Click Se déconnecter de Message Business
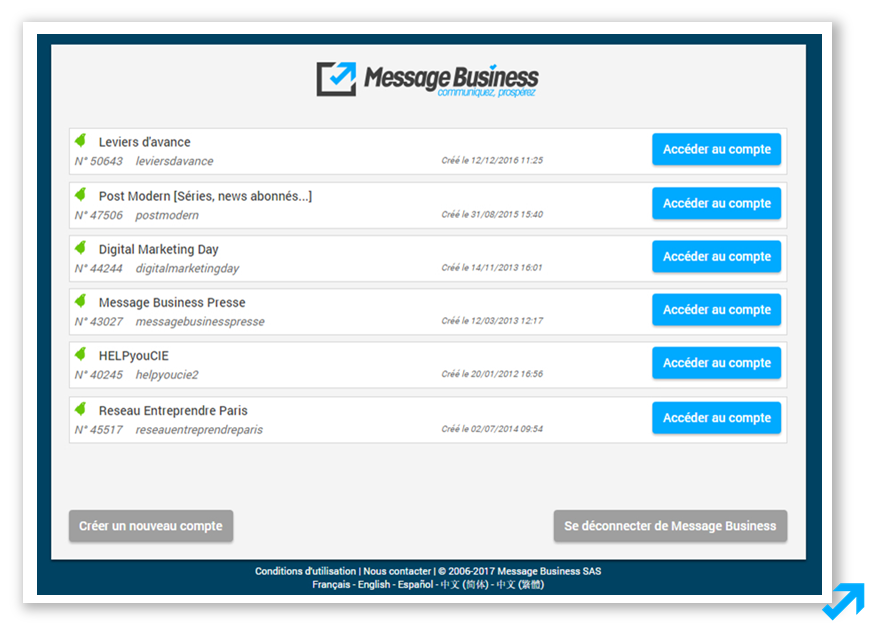 point(670,526)
